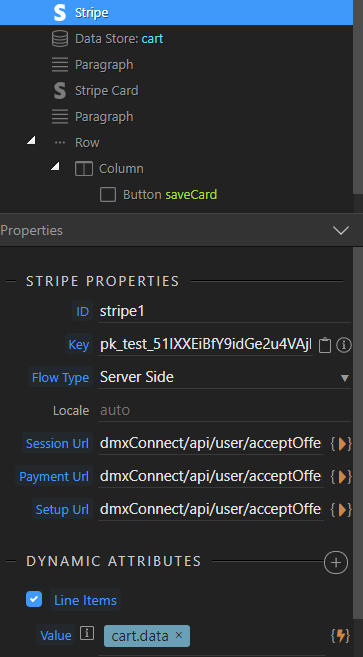363x657 pixels.
Task: Click the saveCard Button square icon
Action: (108, 194)
